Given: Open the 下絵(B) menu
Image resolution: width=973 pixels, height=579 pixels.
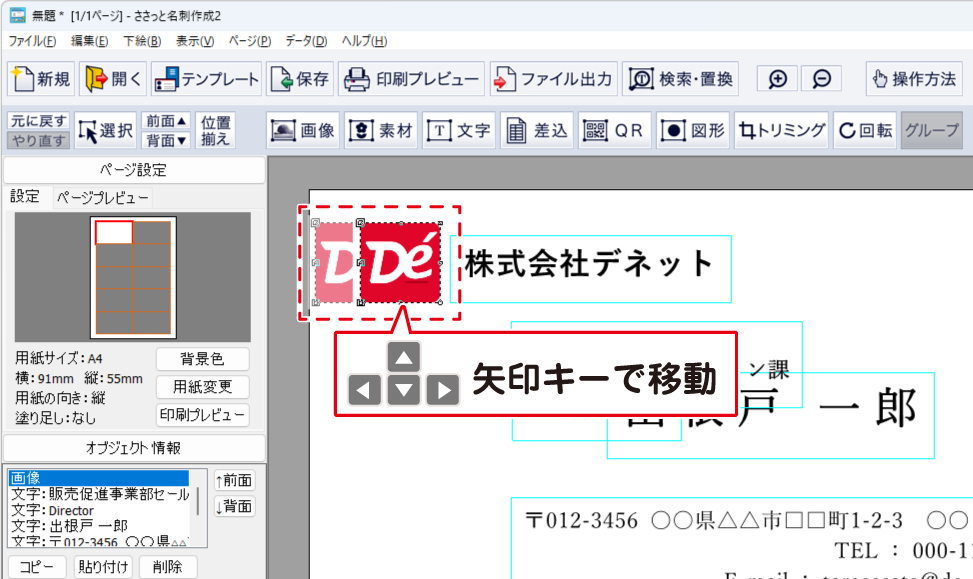Looking at the screenshot, I should click(x=142, y=41).
